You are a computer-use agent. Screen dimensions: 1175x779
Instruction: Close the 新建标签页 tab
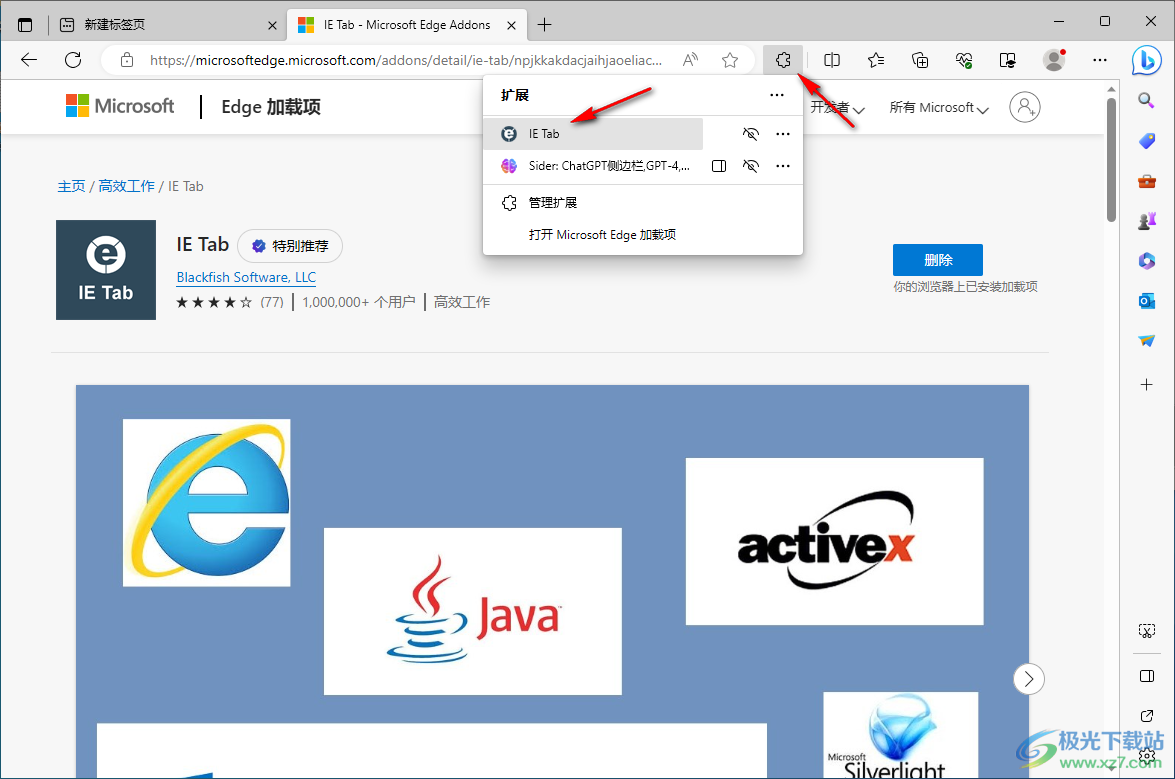272,25
